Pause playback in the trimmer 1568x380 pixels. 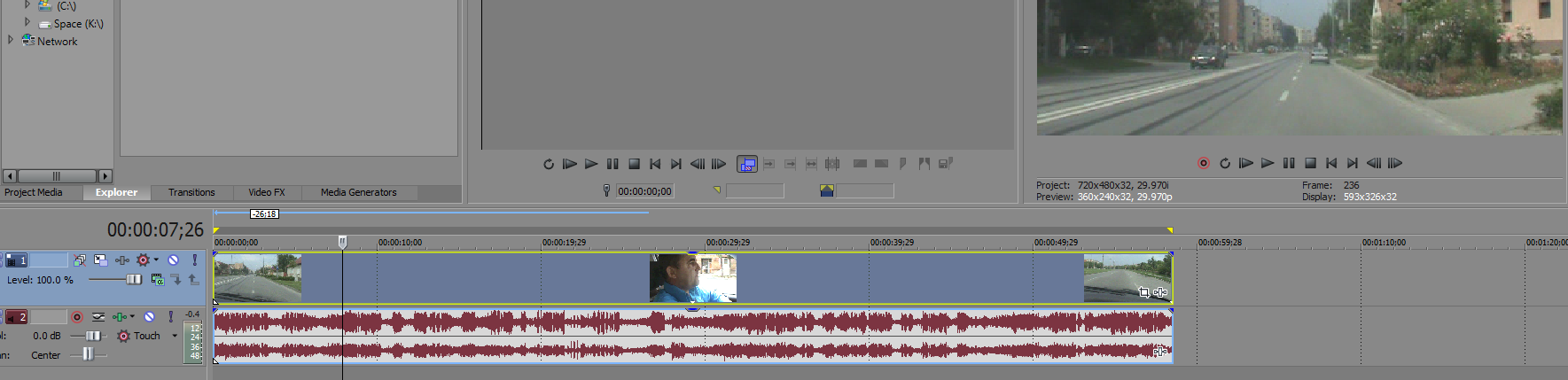(x=612, y=164)
